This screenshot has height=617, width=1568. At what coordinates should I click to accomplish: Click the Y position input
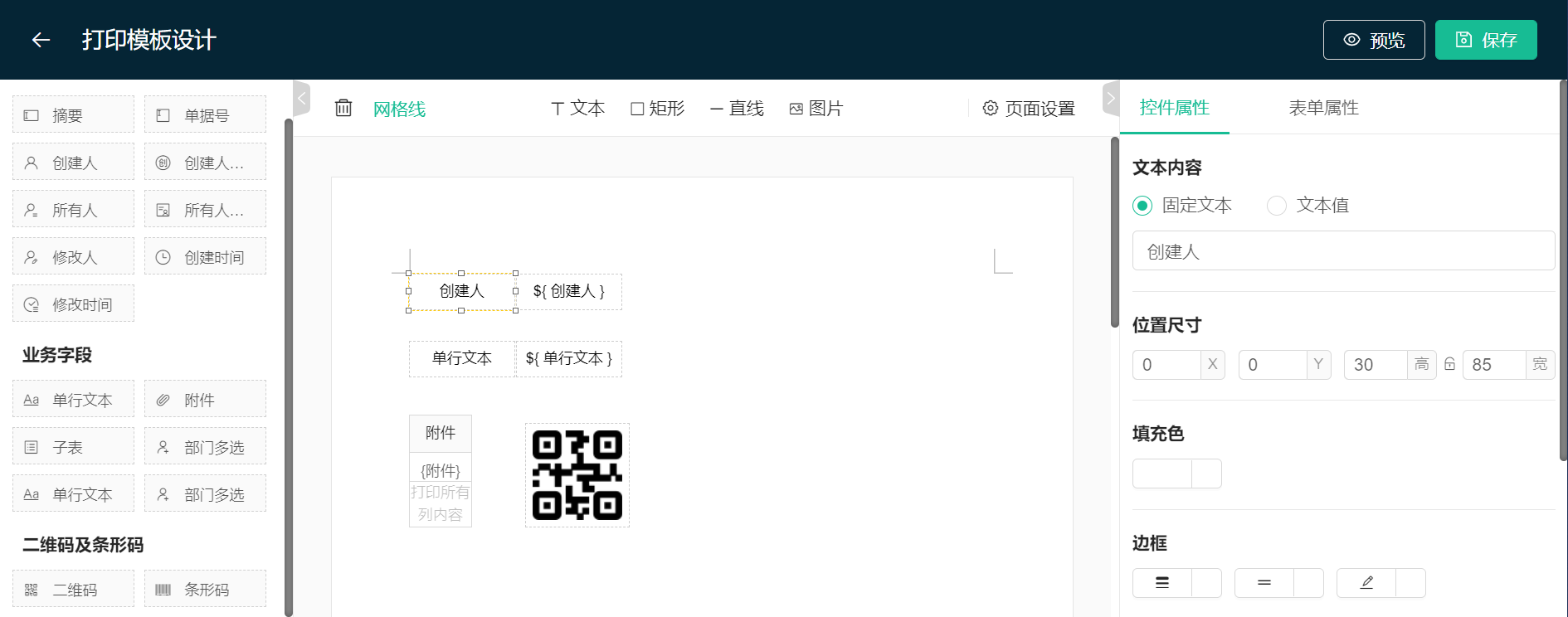coord(1273,365)
